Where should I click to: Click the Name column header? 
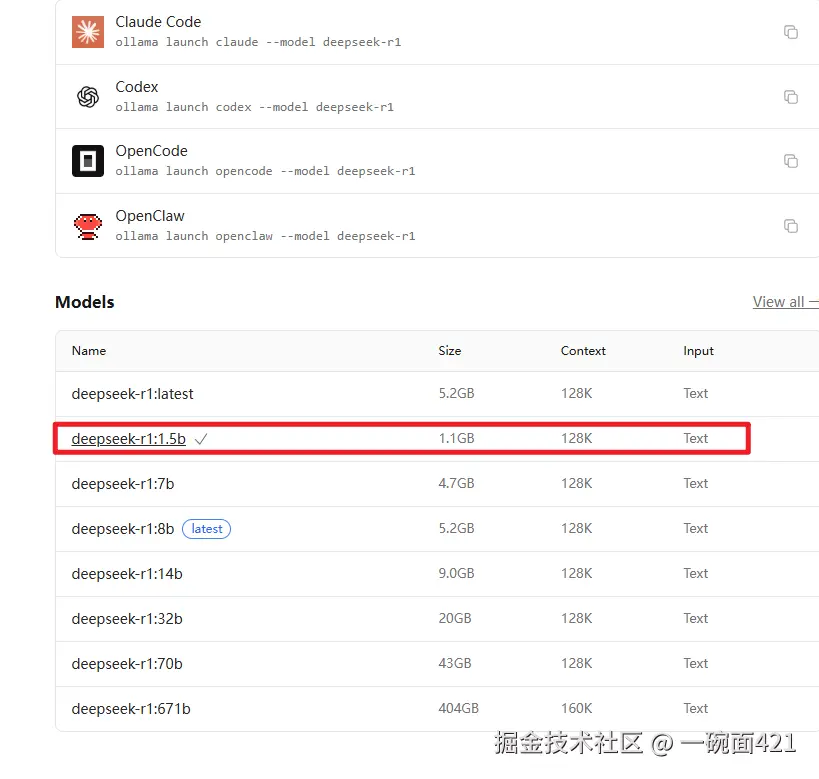(x=89, y=351)
